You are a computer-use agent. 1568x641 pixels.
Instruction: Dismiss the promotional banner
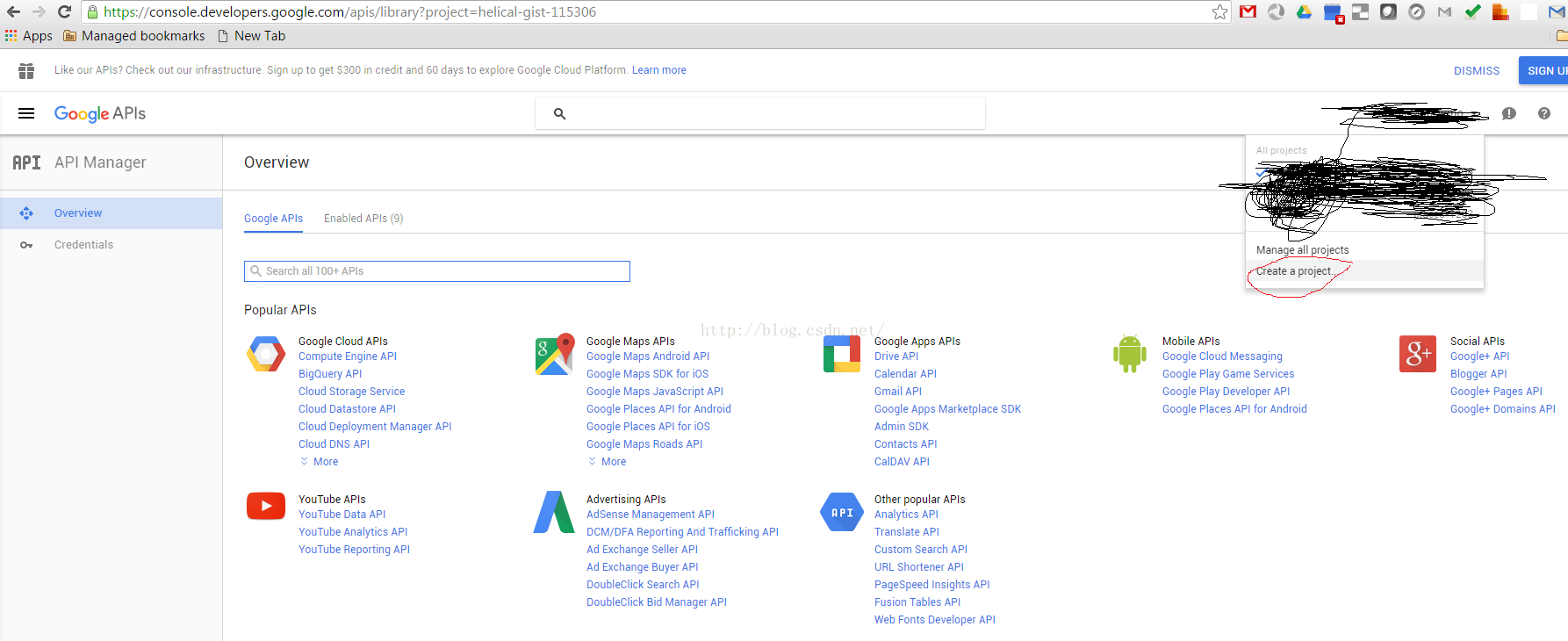(x=1477, y=71)
